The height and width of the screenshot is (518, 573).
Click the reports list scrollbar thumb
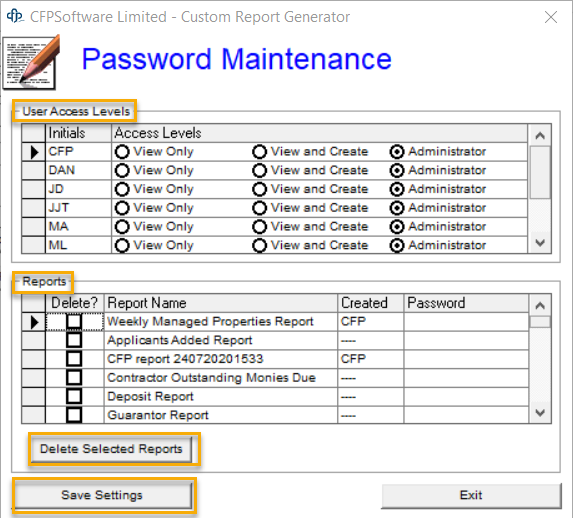(540, 322)
